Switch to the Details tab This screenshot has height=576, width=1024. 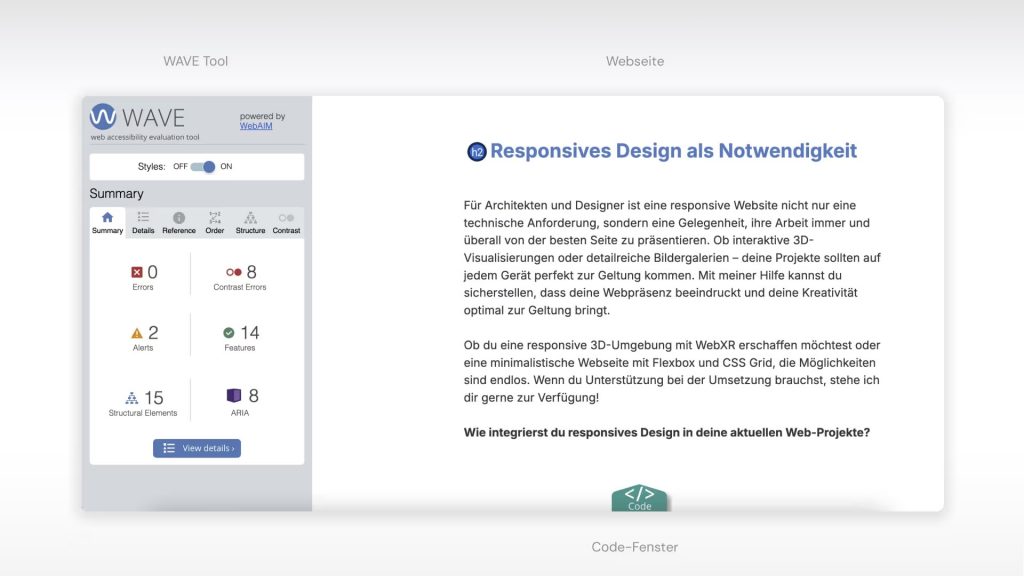tap(143, 223)
